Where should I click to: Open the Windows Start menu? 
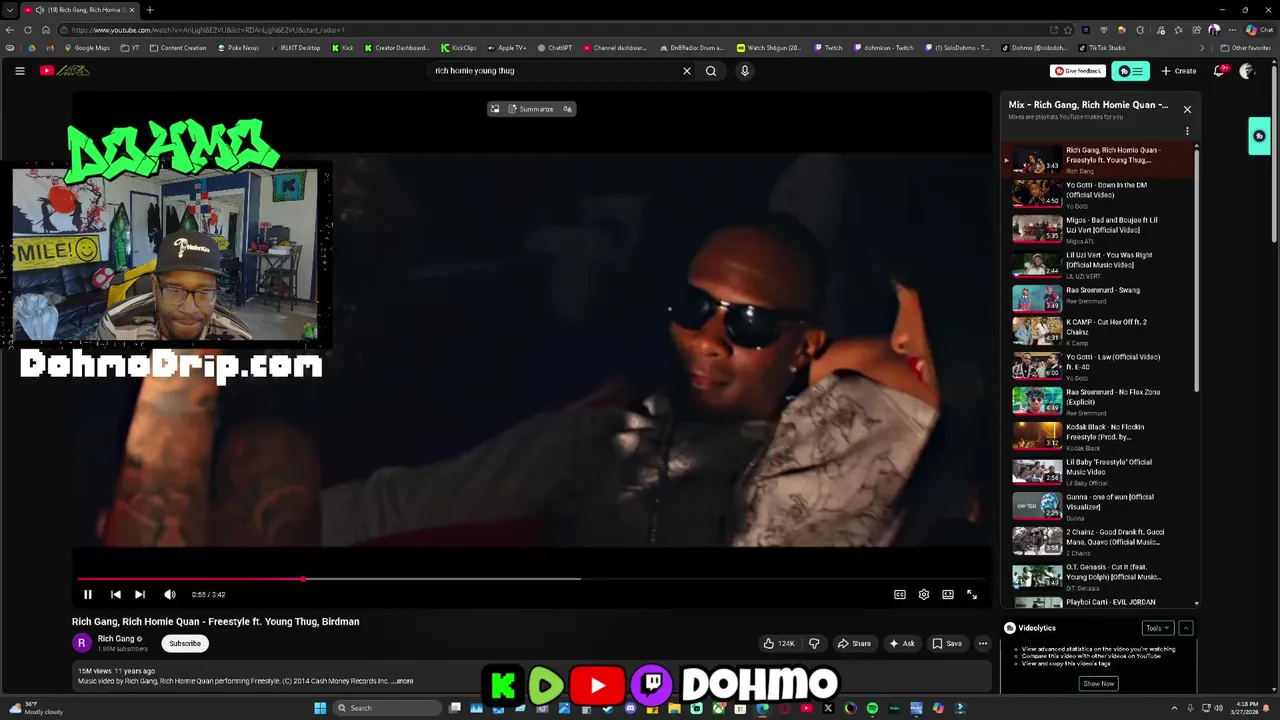[320, 708]
